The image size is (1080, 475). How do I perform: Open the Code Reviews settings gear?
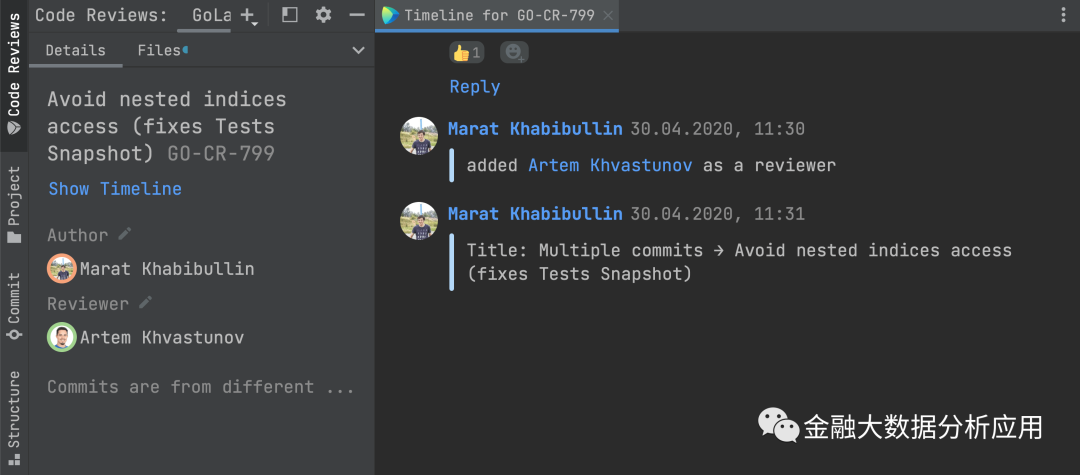coord(323,15)
